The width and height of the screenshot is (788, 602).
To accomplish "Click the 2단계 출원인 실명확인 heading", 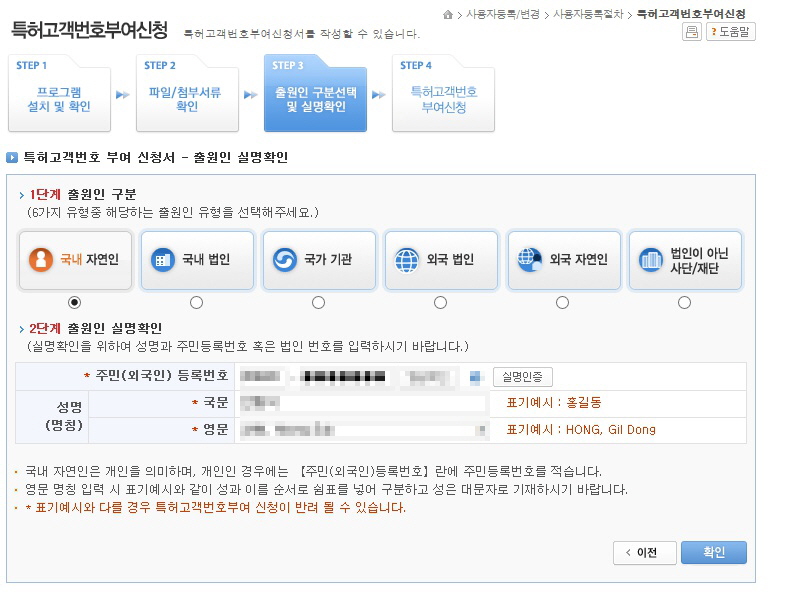I will (x=95, y=329).
